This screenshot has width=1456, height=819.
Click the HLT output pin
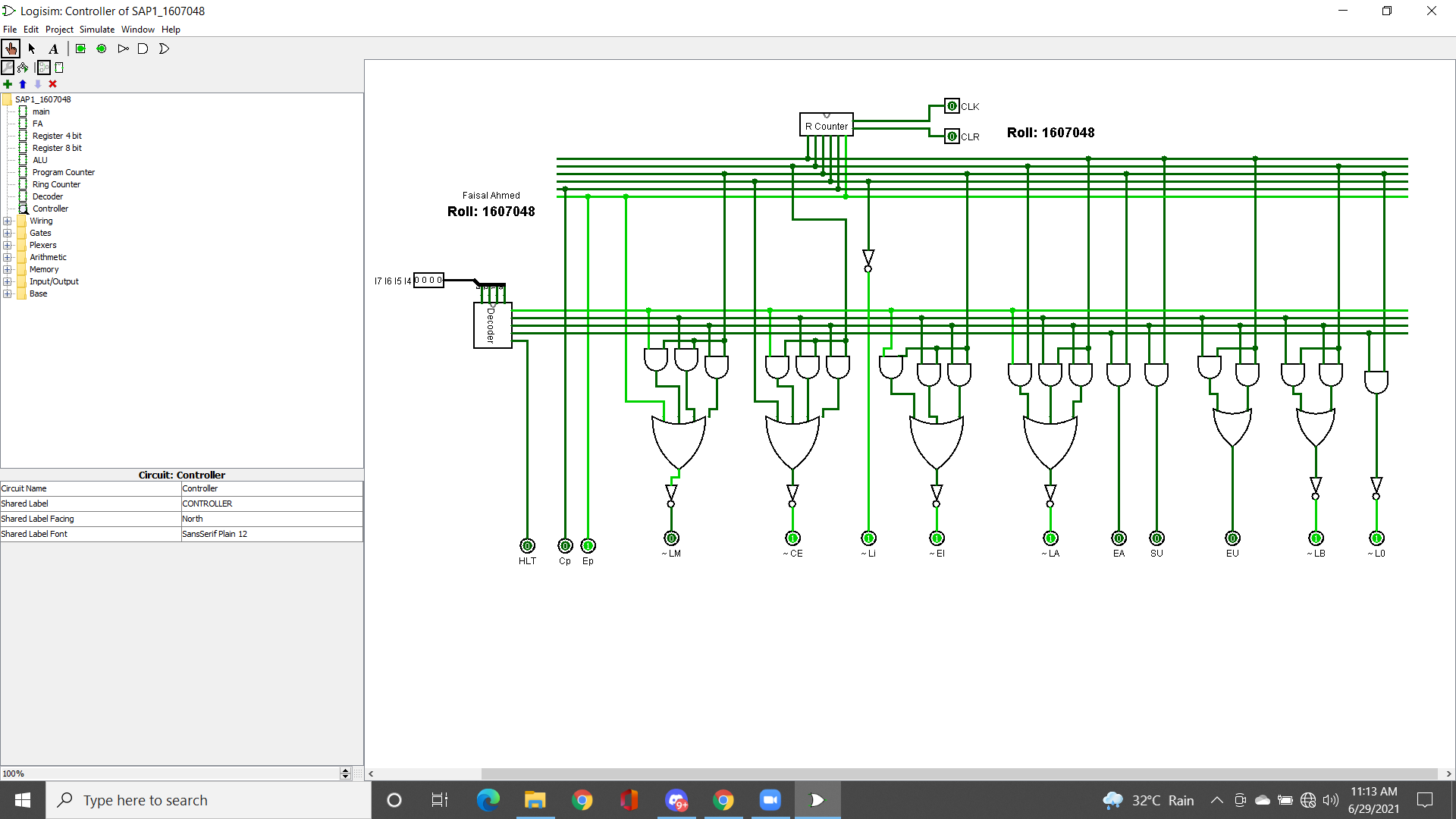point(527,545)
